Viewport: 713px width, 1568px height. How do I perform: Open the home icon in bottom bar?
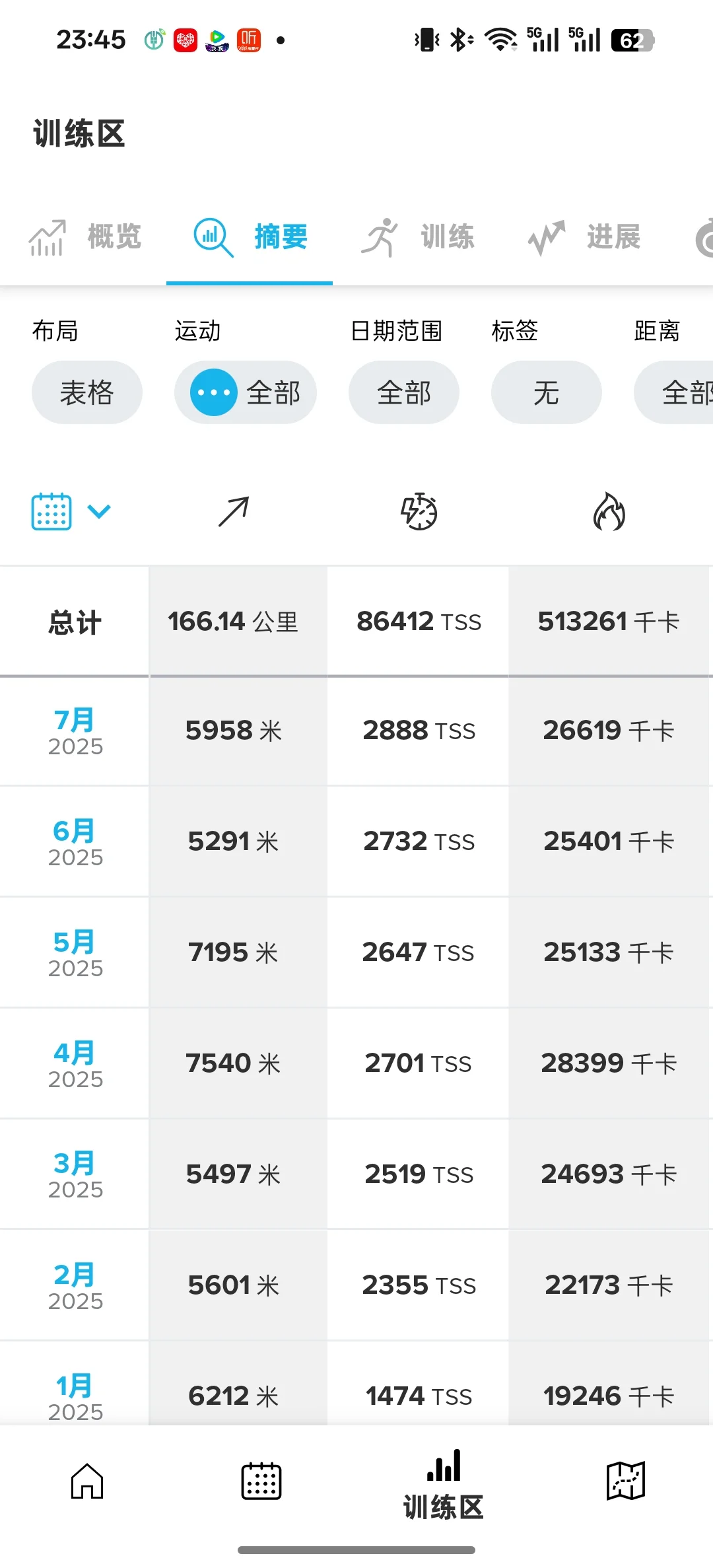pyautogui.click(x=87, y=1481)
